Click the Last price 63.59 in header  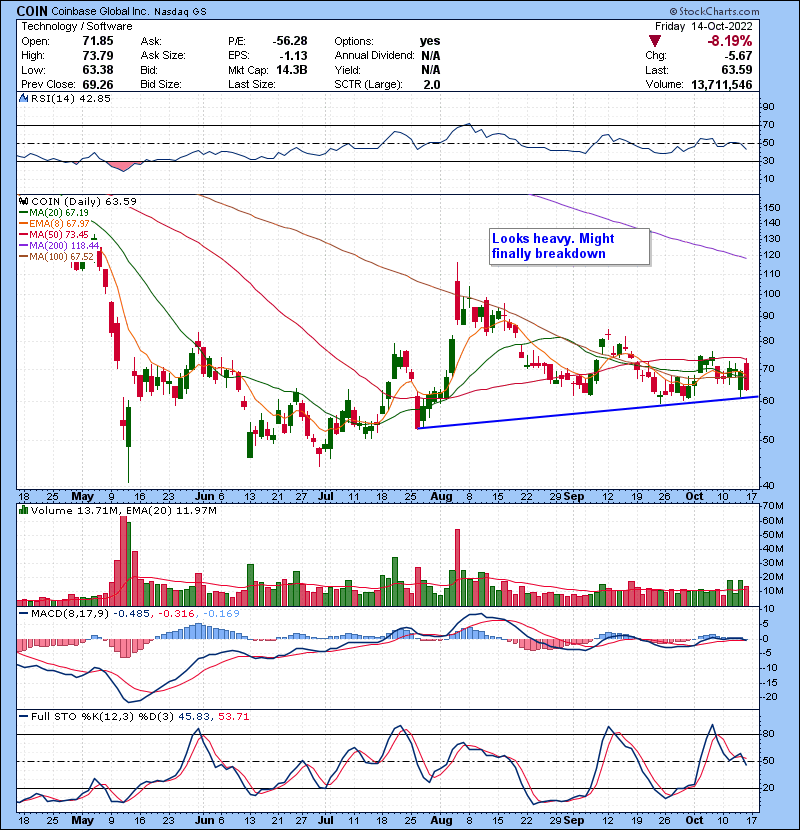point(736,70)
